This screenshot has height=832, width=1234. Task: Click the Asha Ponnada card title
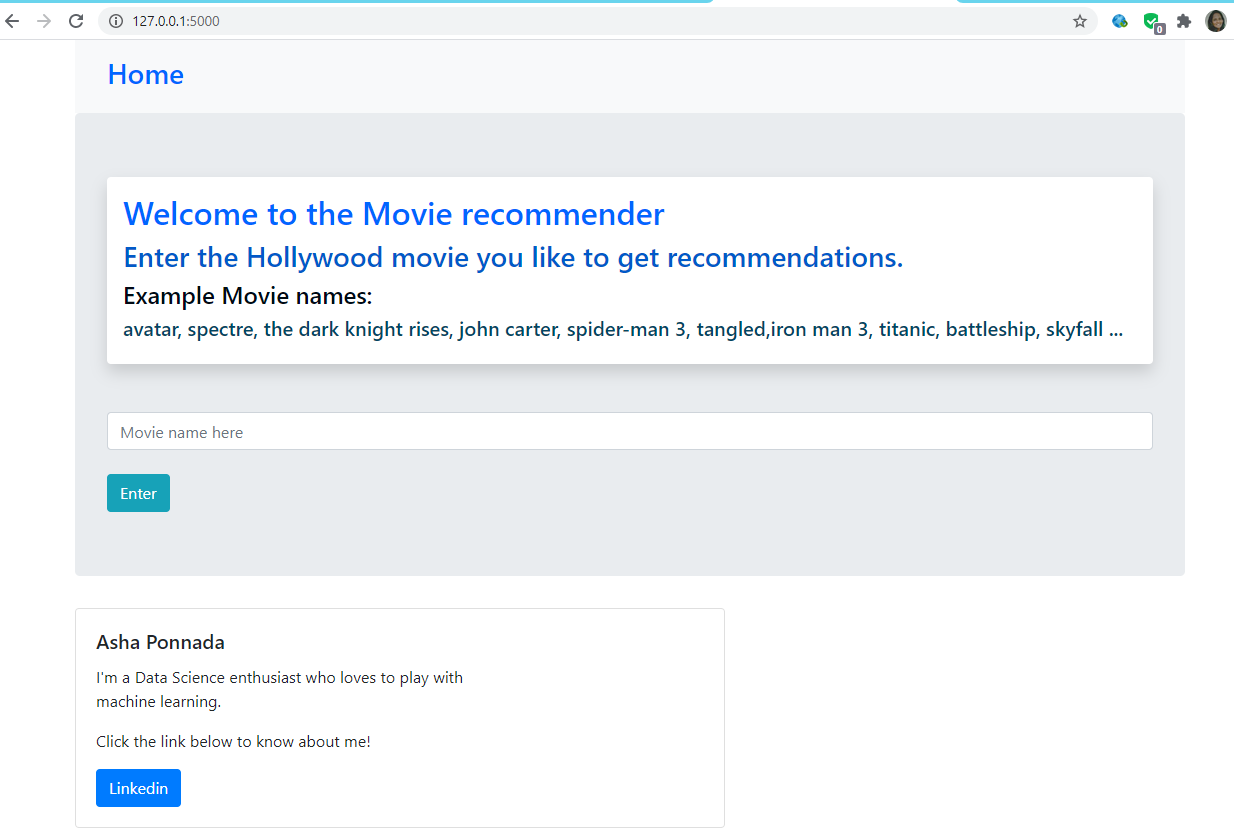pyautogui.click(x=160, y=642)
